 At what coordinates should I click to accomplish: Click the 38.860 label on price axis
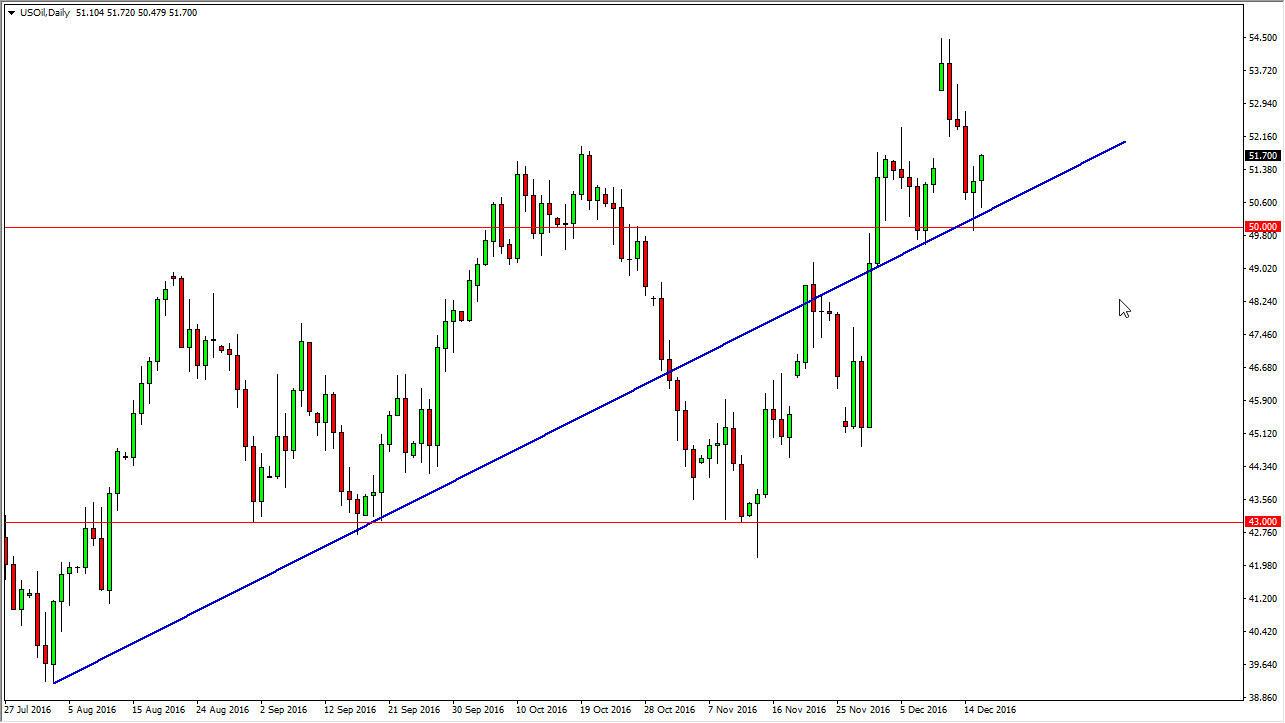[x=1262, y=697]
